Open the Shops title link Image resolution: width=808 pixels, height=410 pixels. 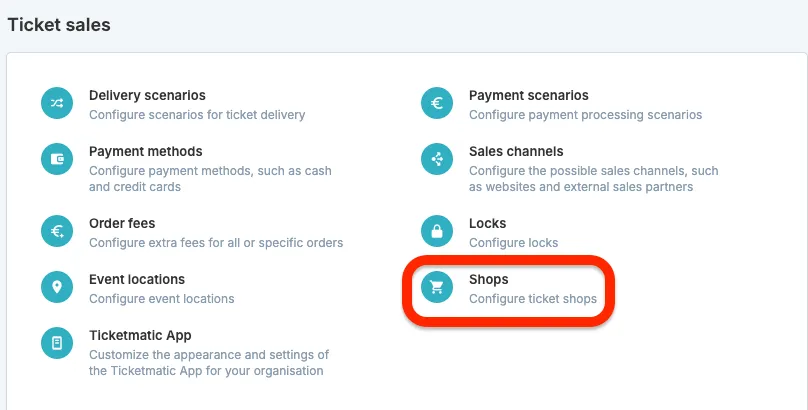pyautogui.click(x=489, y=279)
